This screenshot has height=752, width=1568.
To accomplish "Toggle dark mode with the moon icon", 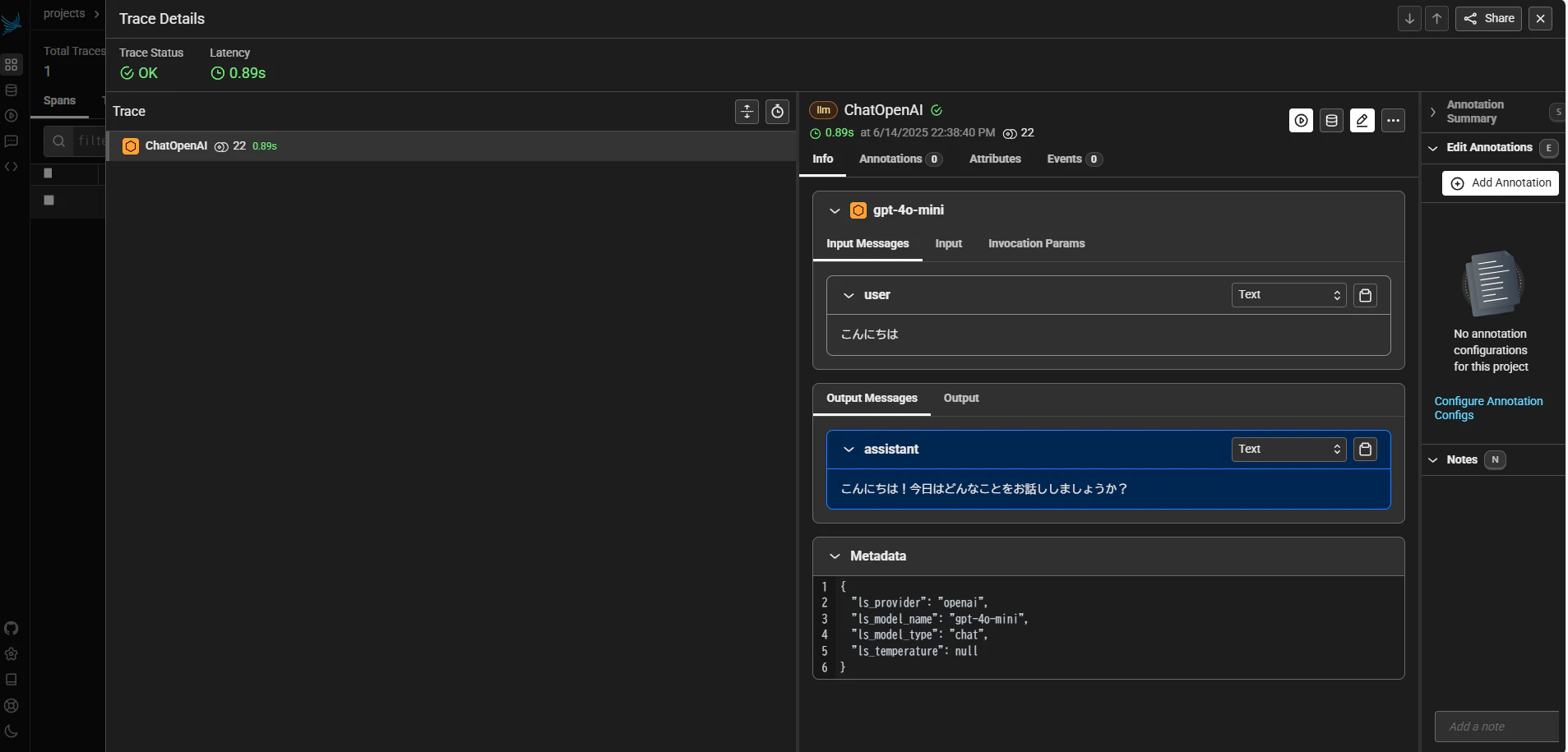I will click(12, 731).
